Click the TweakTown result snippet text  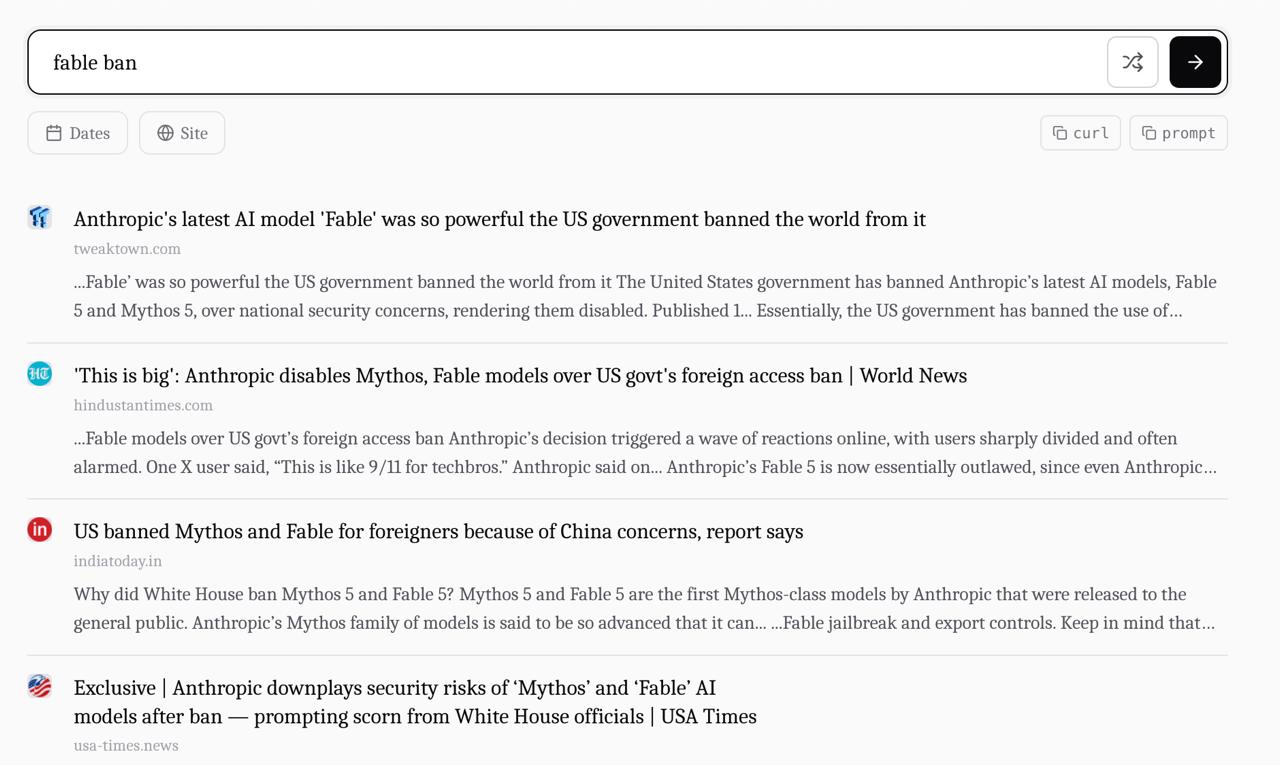pyautogui.click(x=645, y=296)
